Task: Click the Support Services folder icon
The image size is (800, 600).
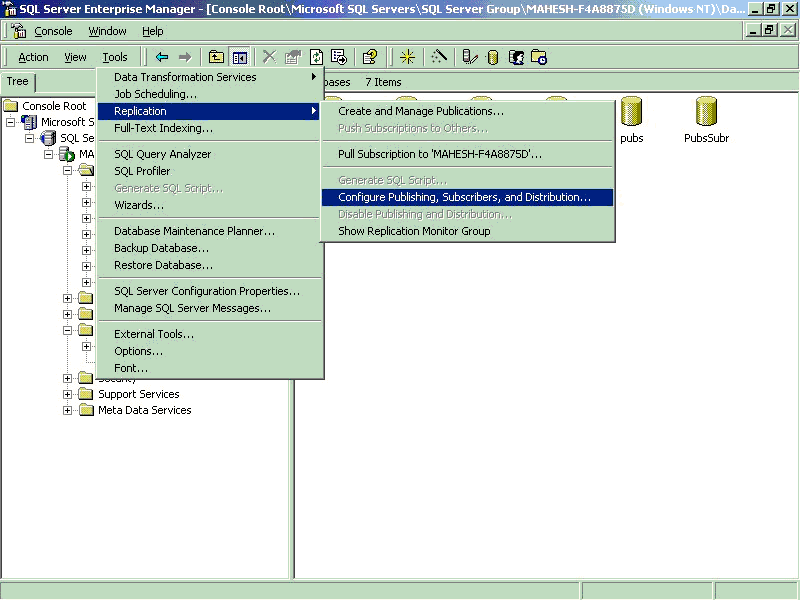Action: click(86, 394)
